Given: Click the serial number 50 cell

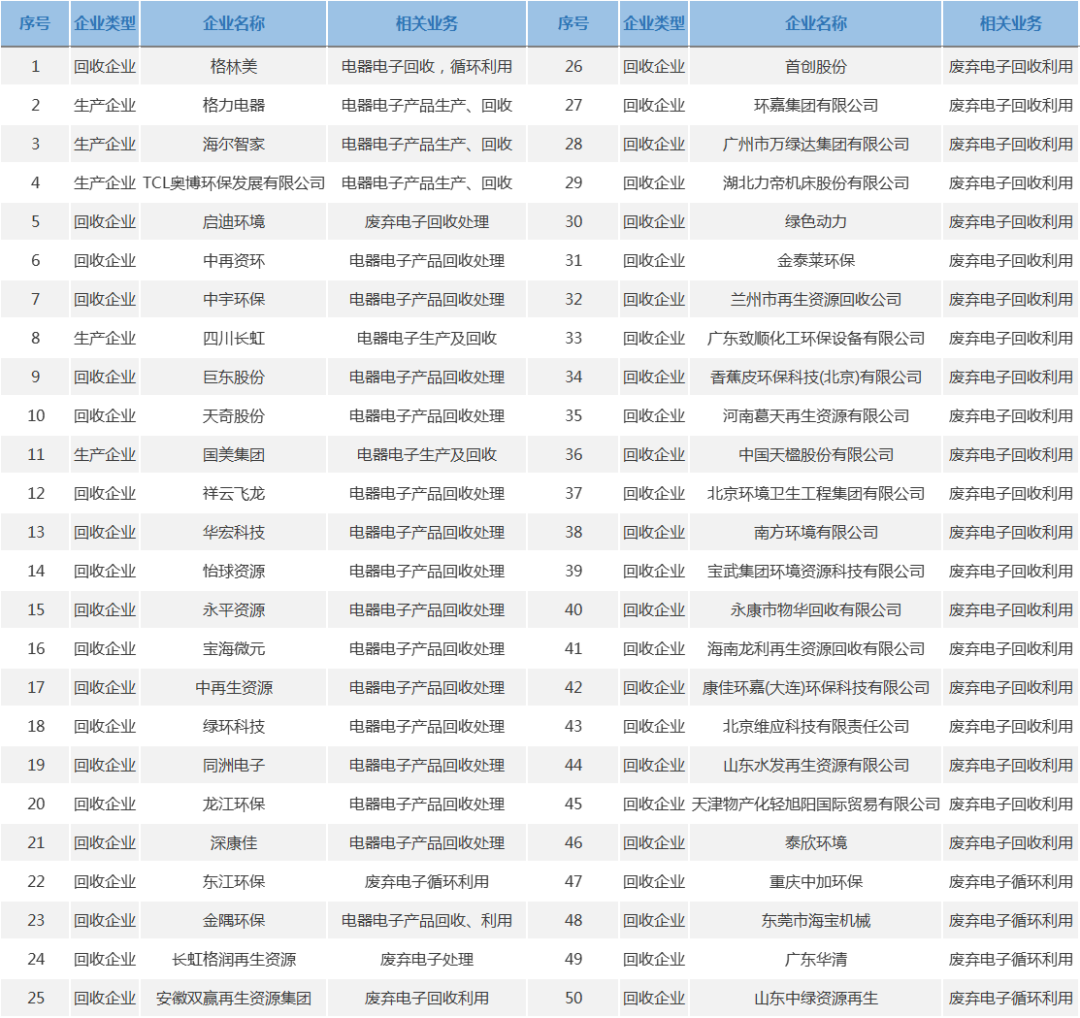Looking at the screenshot, I should pos(573,998).
